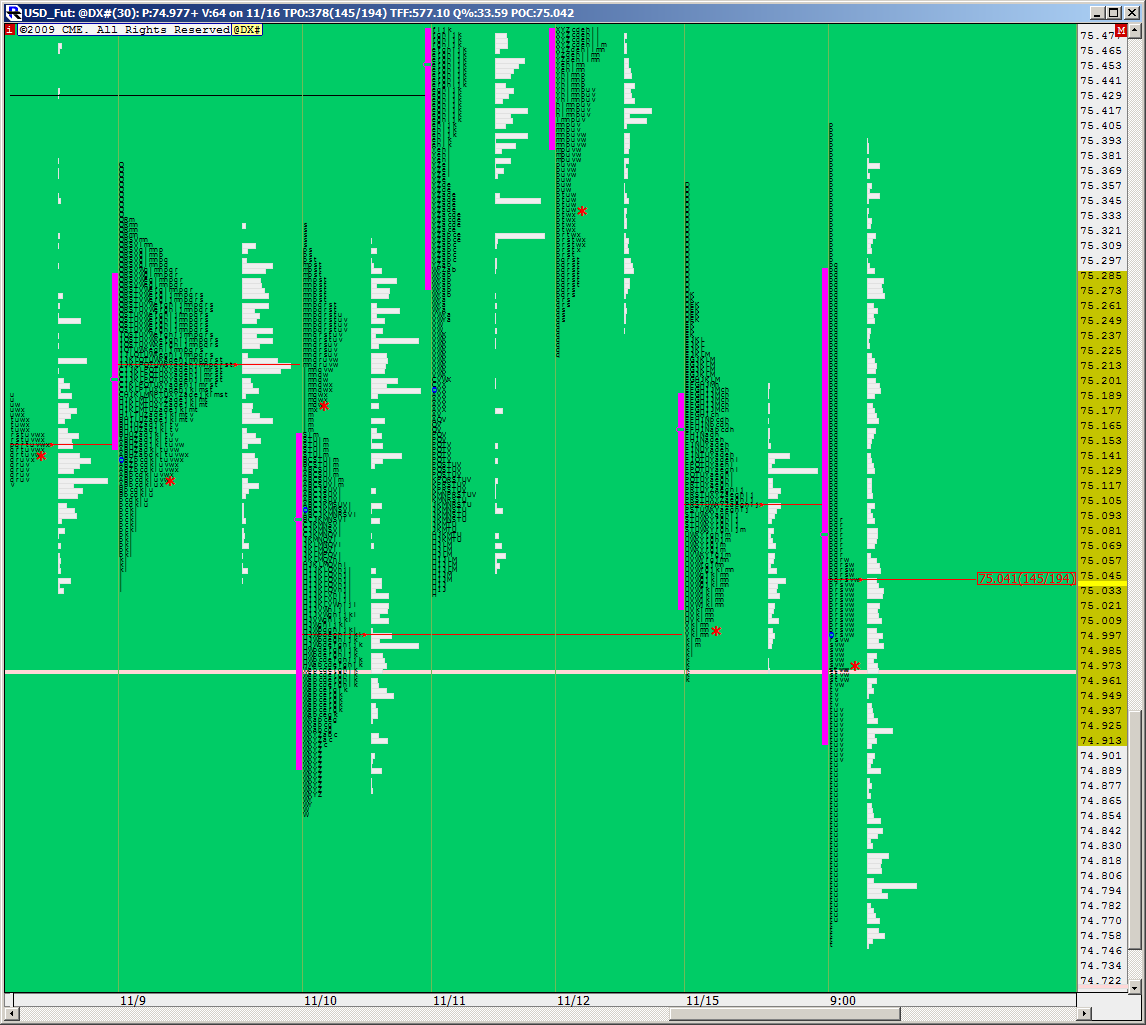Image resolution: width=1146 pixels, height=1025 pixels.
Task: Click the horizontal scrollbar left arrow
Action: [x=12, y=1014]
